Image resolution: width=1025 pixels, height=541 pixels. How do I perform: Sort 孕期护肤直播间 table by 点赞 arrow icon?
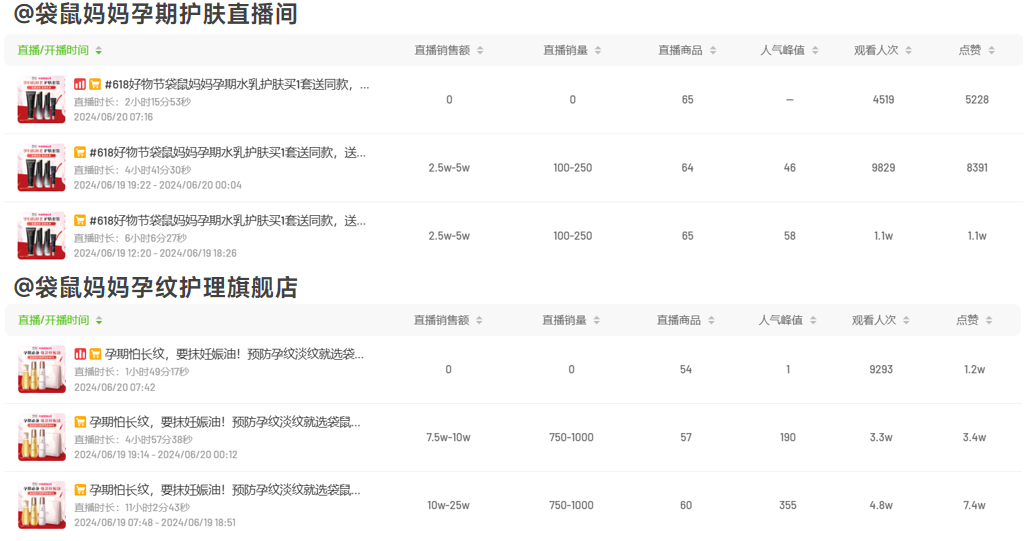[991, 50]
